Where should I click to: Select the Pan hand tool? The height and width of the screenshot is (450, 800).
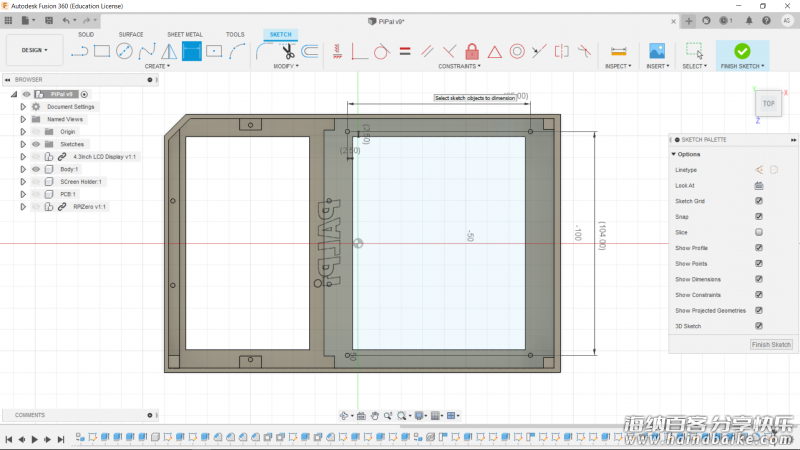pos(374,416)
